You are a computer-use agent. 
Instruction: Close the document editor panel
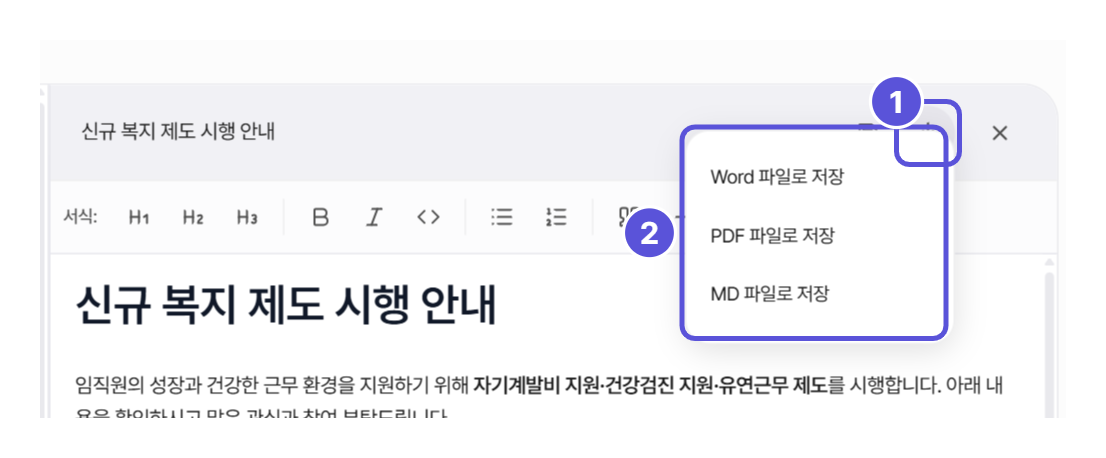[999, 133]
